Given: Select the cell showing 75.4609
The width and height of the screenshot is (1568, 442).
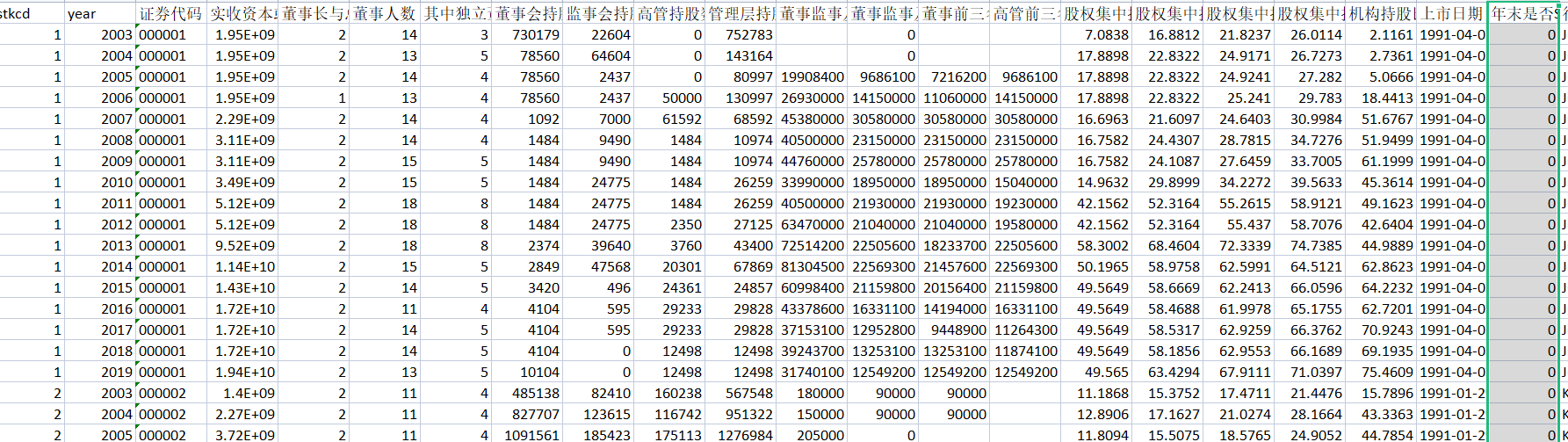Looking at the screenshot, I should pos(1382,372).
